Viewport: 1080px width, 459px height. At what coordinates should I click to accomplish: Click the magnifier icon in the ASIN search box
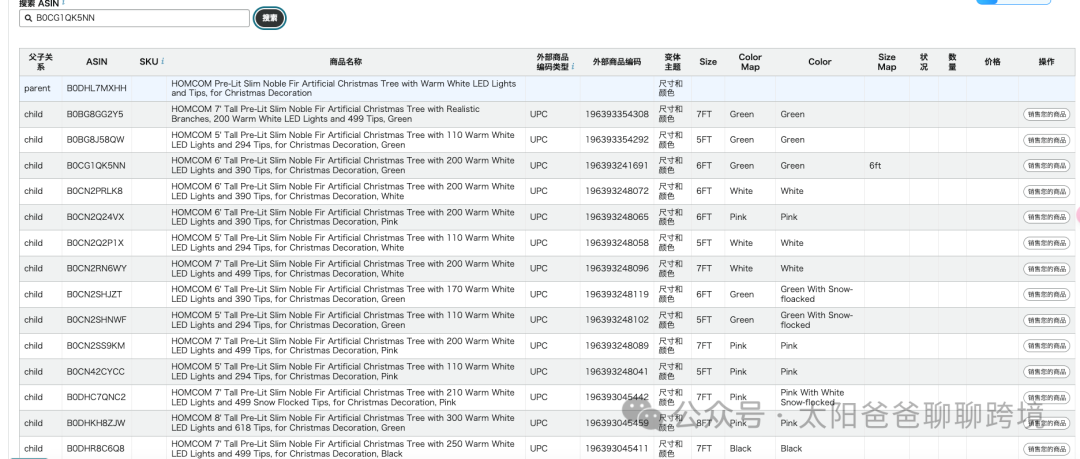(28, 18)
